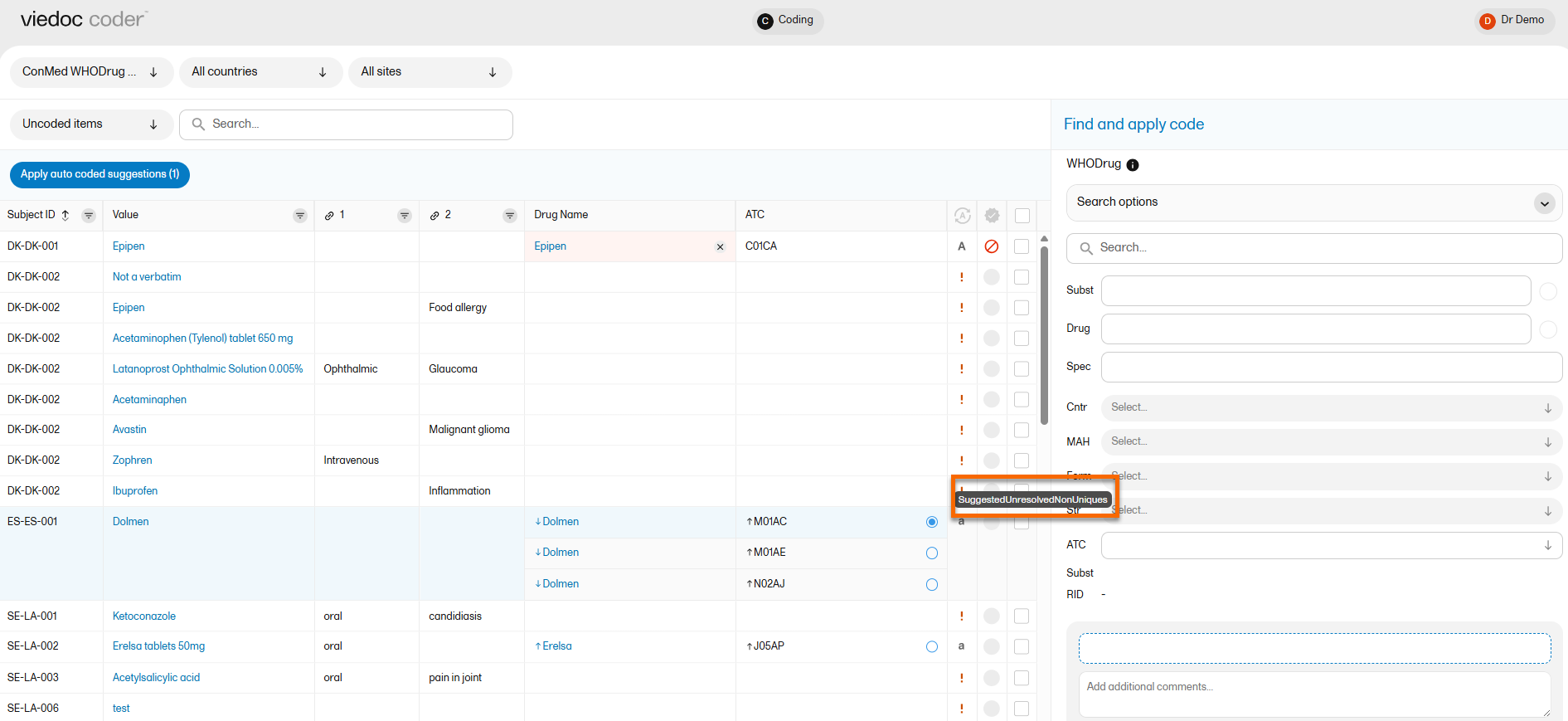Click the auto-coding status header icon
Viewport: 1568px width, 721px height.
962,216
